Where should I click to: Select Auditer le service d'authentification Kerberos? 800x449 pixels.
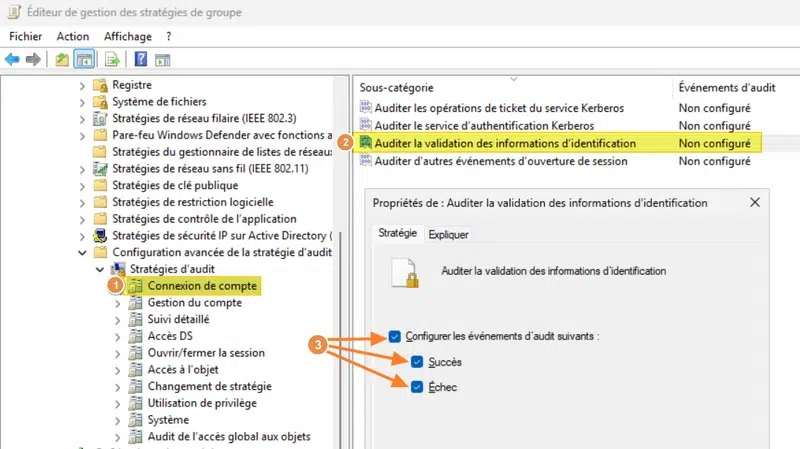[x=484, y=126]
